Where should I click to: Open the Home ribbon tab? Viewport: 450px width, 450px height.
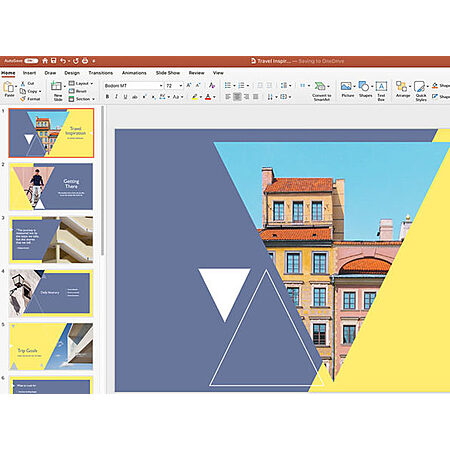click(8, 73)
